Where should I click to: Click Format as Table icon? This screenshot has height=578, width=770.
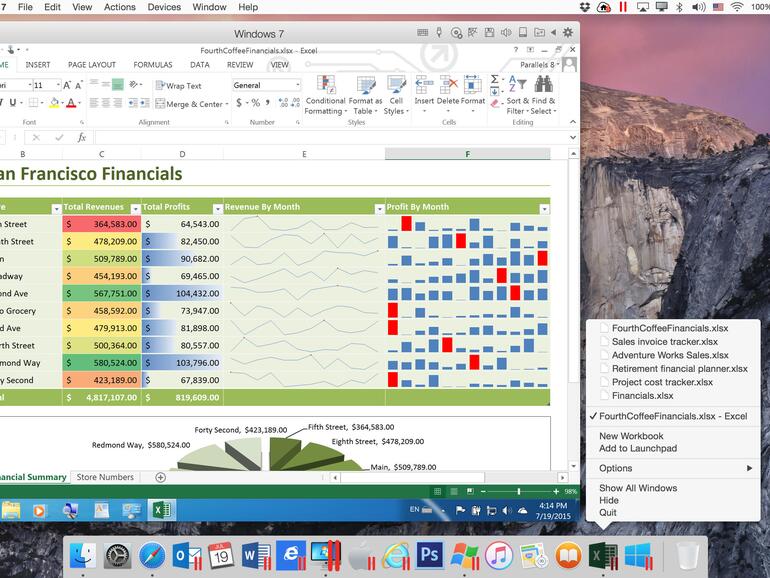pos(365,95)
